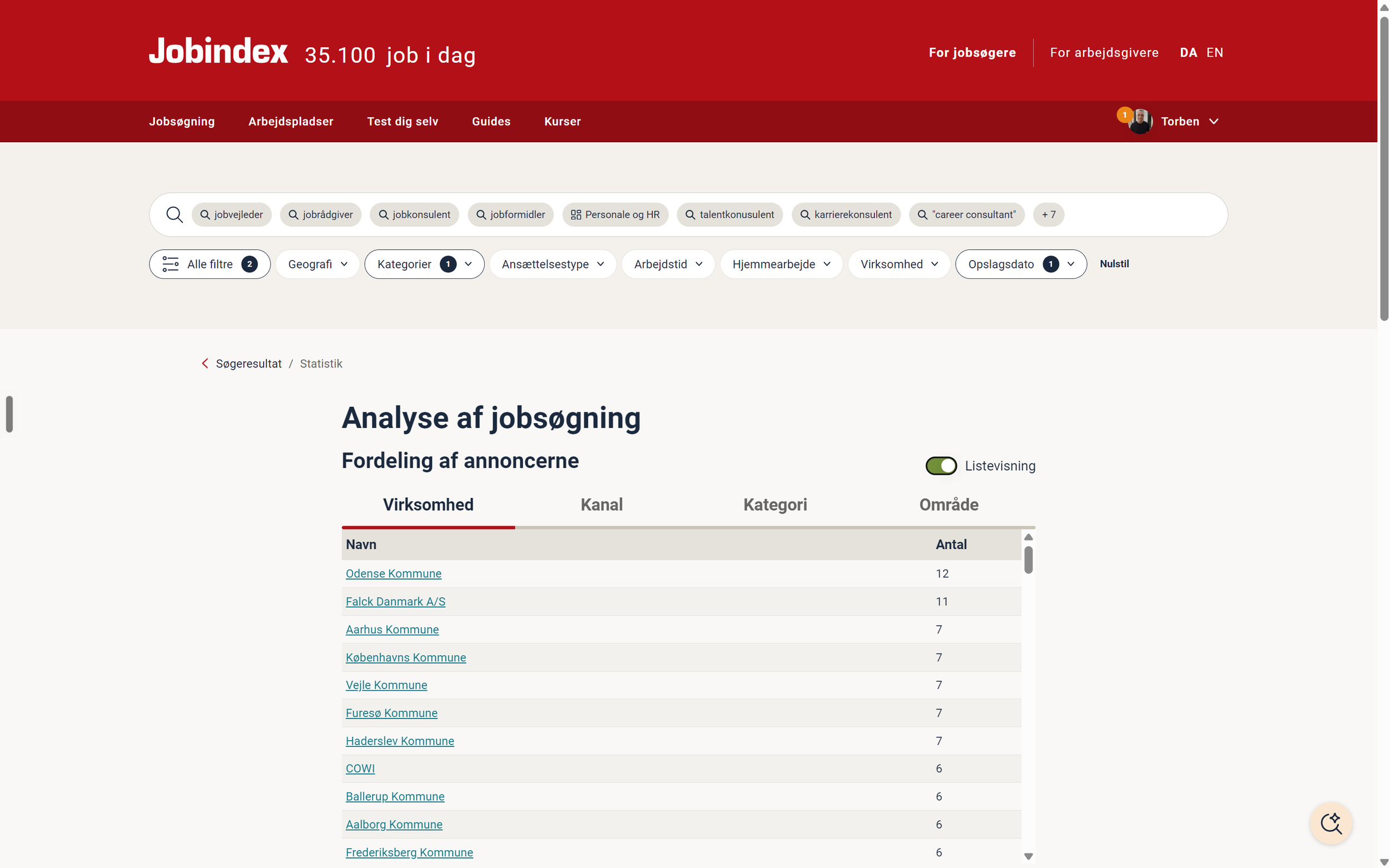Toggle the Listevisning switch

point(941,466)
